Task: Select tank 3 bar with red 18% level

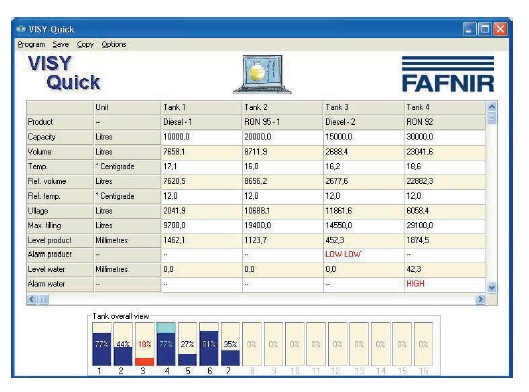Action: 145,344
